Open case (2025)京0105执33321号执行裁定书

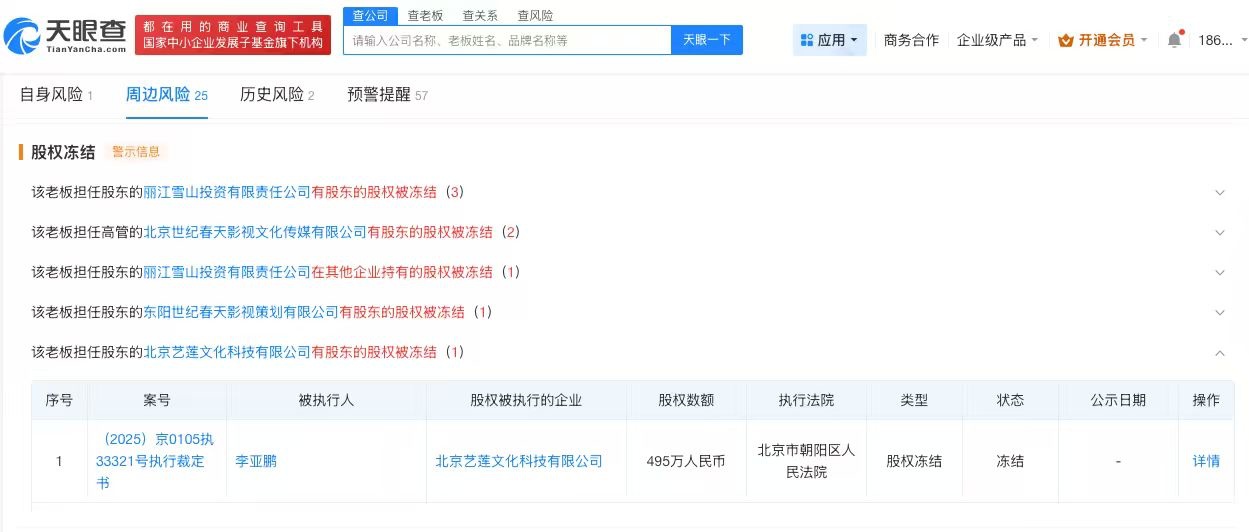pyautogui.click(x=156, y=461)
